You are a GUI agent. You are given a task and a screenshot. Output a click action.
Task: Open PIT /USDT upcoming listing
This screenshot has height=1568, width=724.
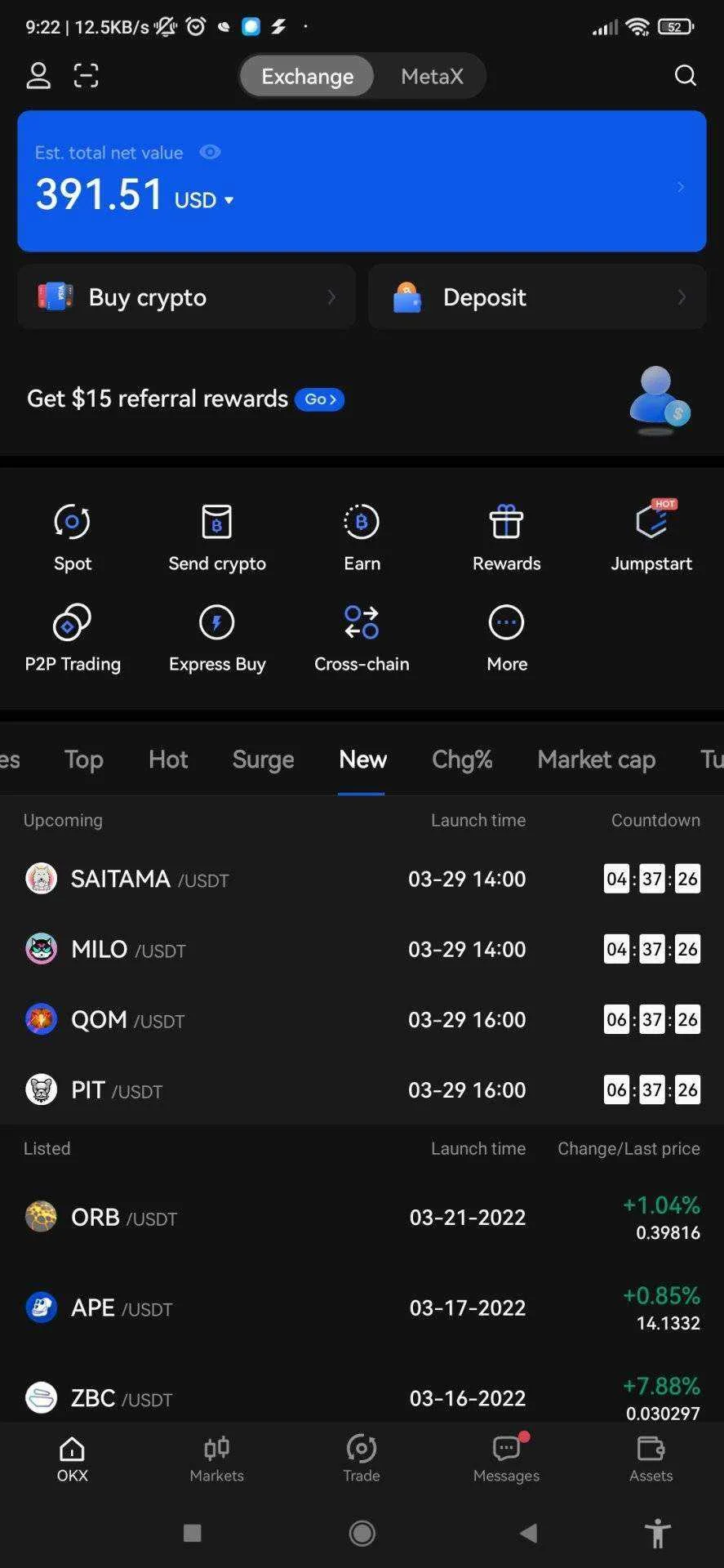click(362, 1089)
